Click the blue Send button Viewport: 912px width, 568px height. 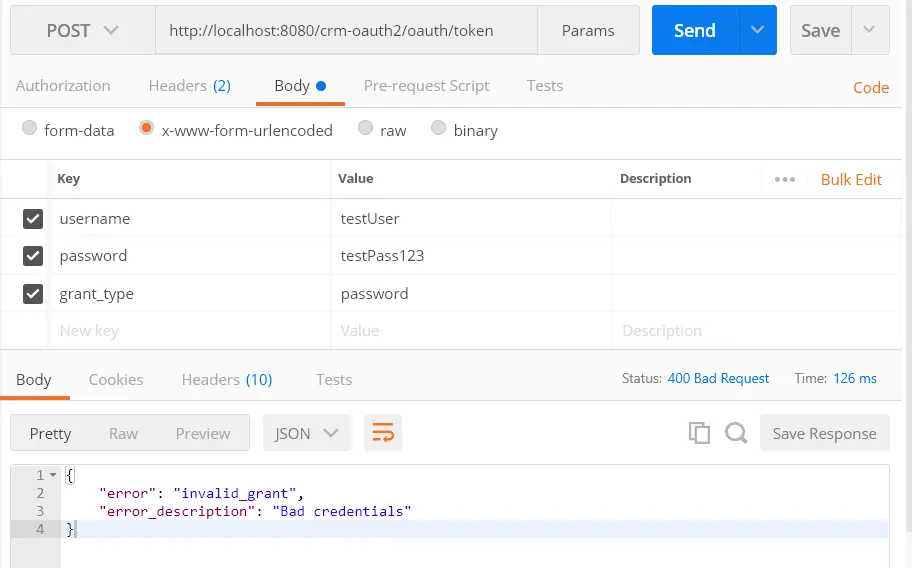point(695,30)
